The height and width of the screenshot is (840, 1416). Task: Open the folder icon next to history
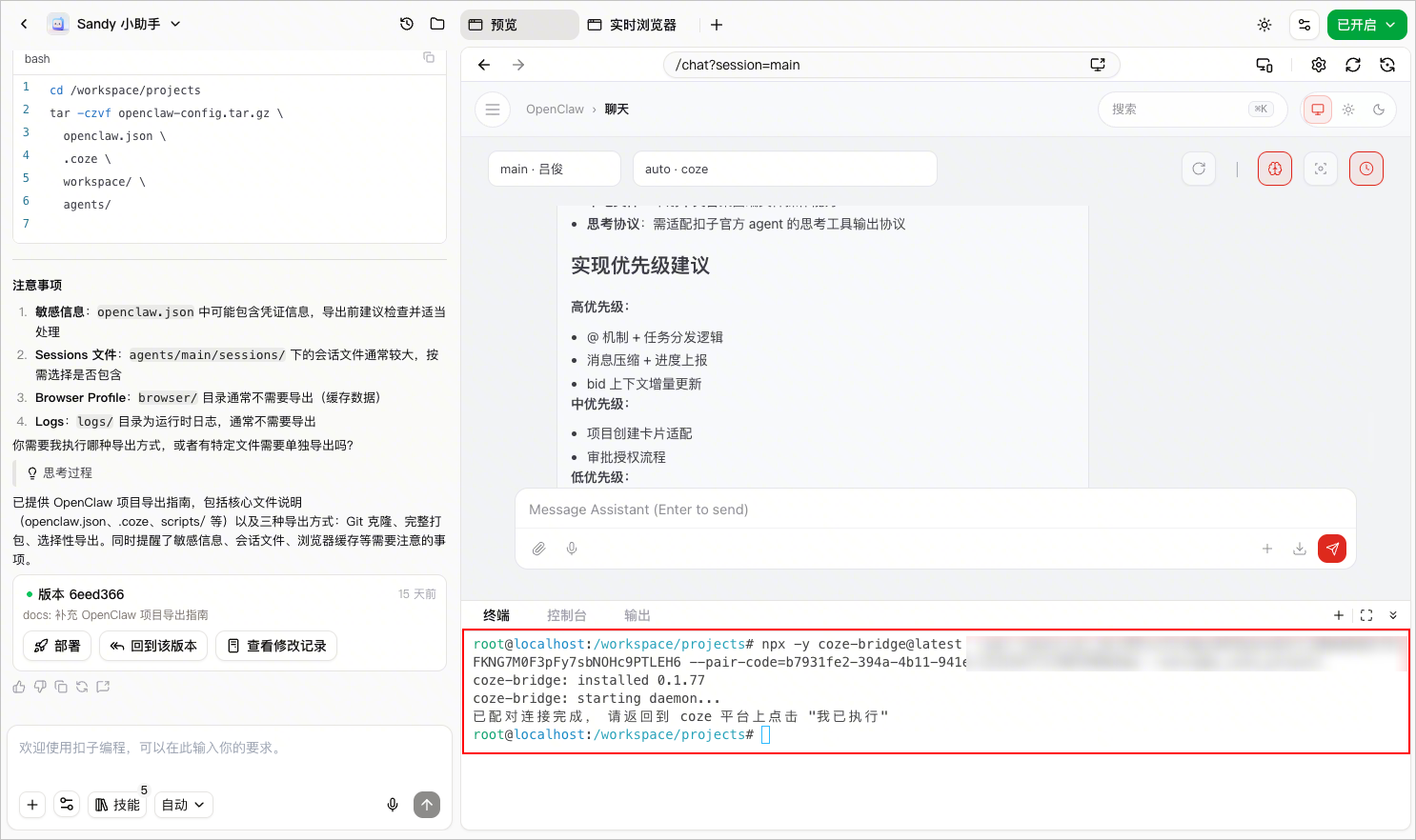pos(437,24)
